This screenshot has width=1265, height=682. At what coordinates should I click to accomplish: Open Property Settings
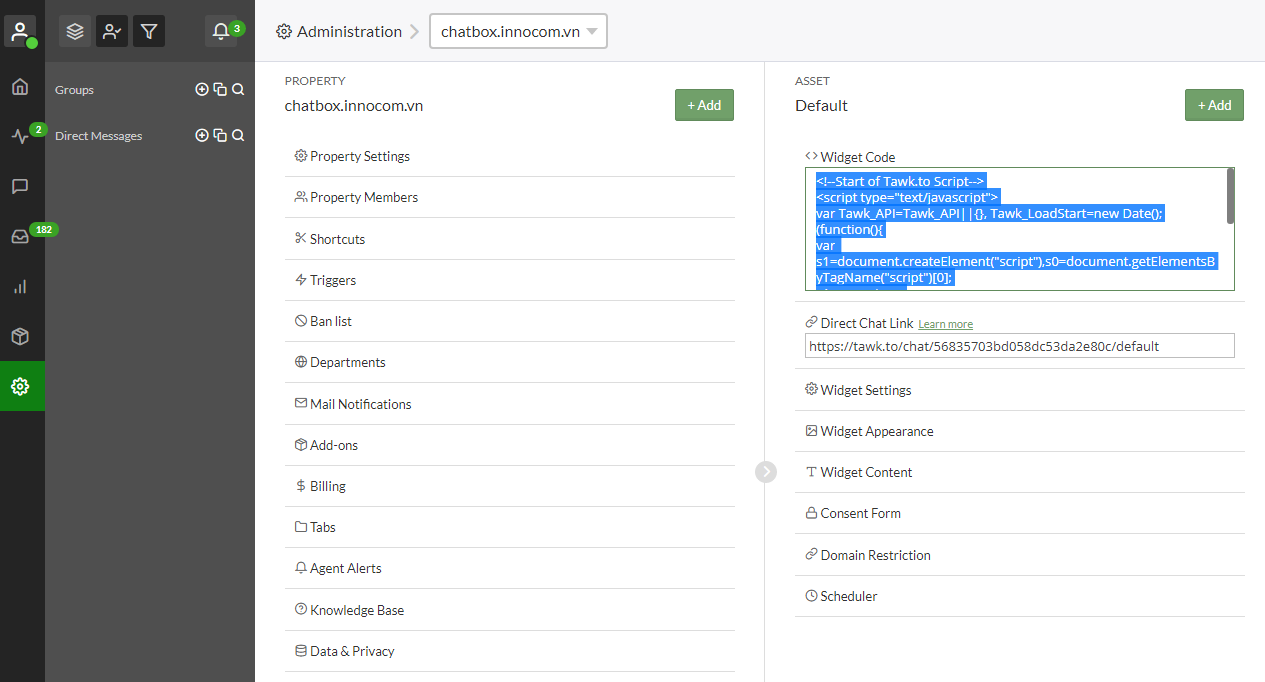(510, 156)
